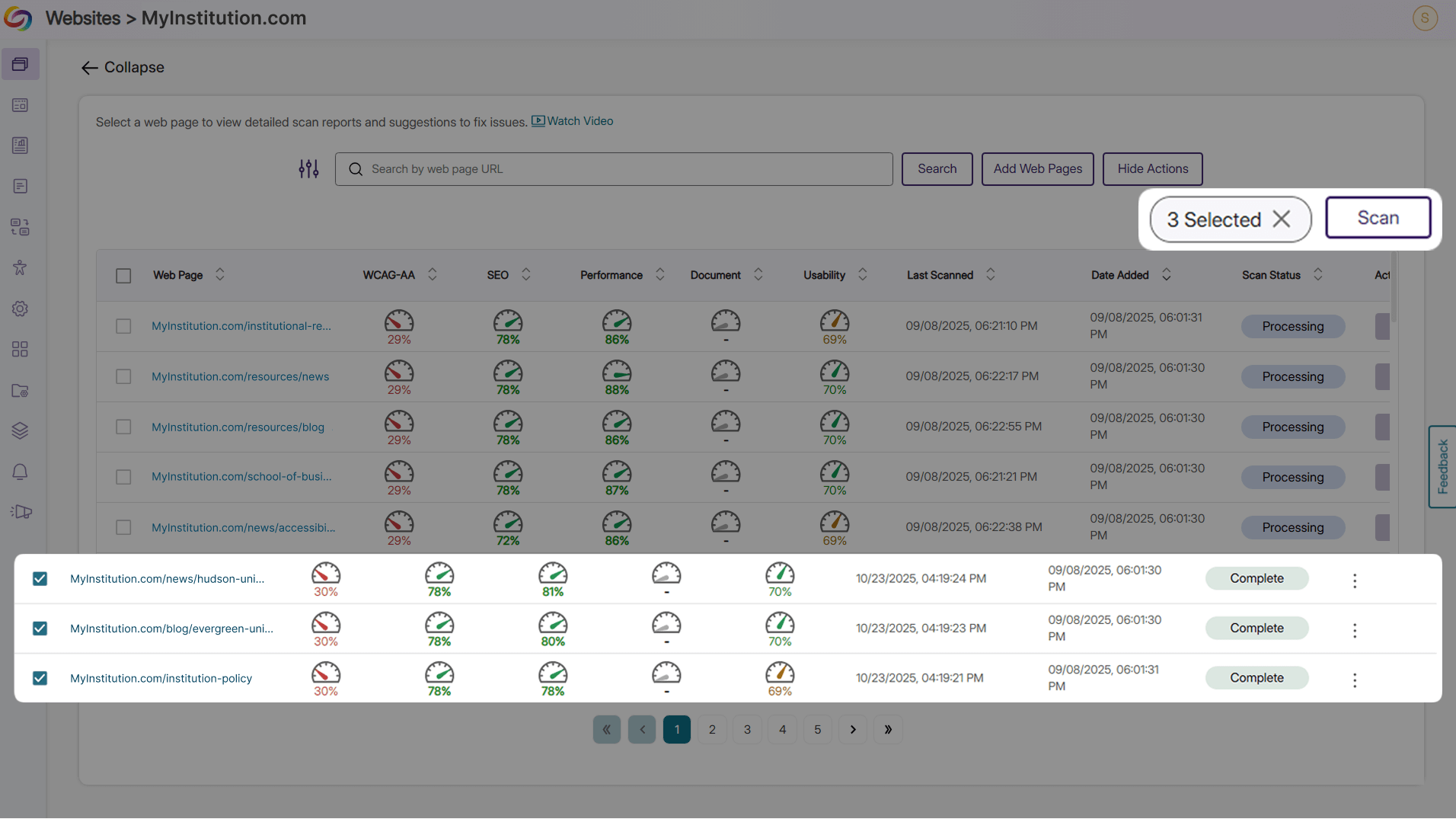Viewport: 1456px width, 819px height.
Task: Select the filters icon beside the search bar
Action: [308, 168]
